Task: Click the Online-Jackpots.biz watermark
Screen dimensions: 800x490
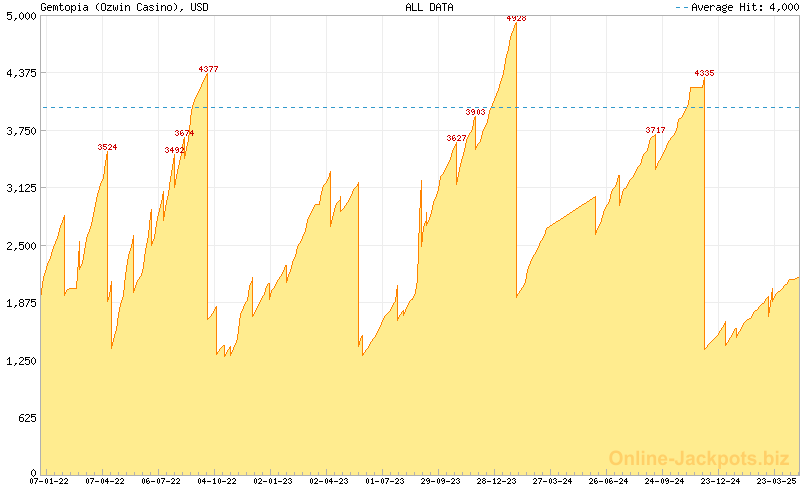Action: [x=699, y=458]
